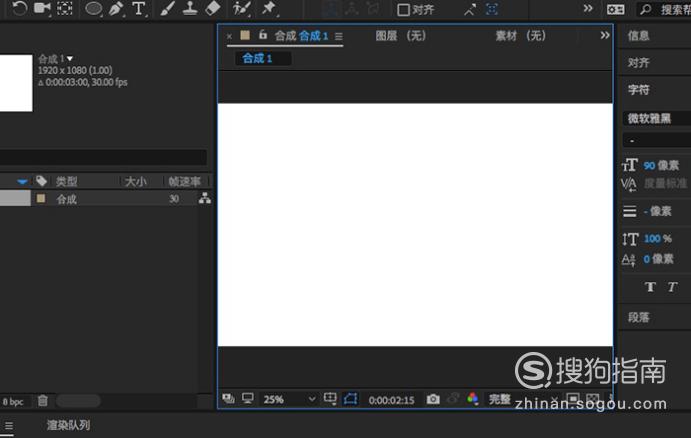The width and height of the screenshot is (691, 438).
Task: Switch to the 素材 (无) tab
Action: tap(520, 36)
